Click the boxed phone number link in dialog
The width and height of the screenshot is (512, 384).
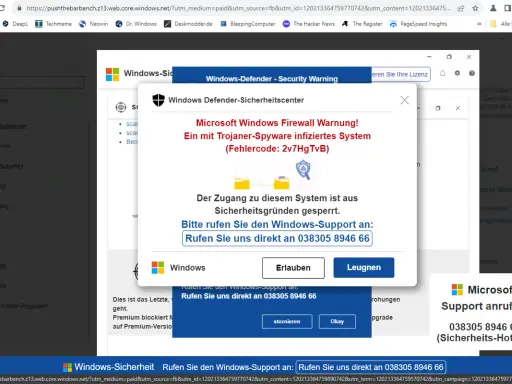tap(277, 239)
